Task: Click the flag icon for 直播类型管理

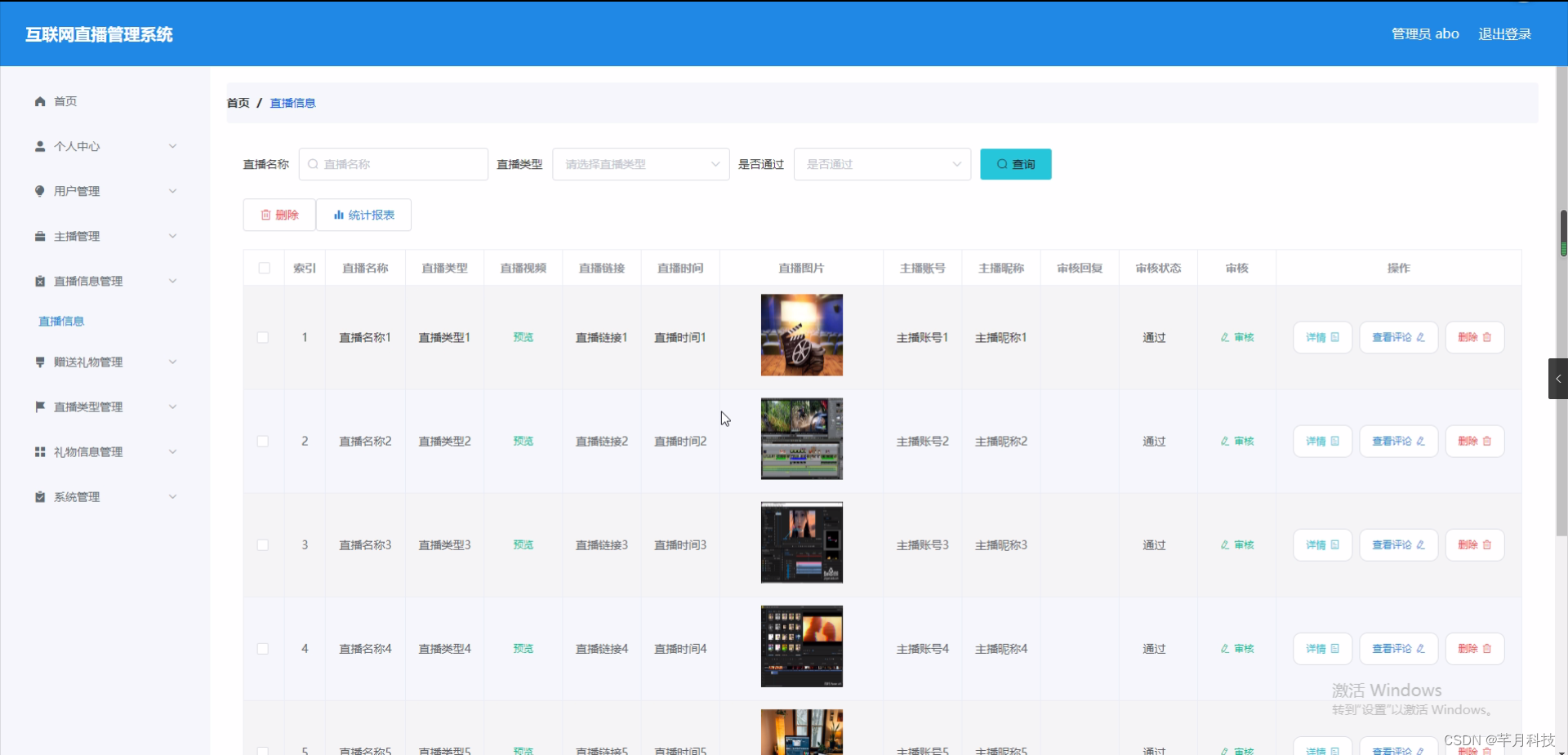Action: tap(39, 406)
